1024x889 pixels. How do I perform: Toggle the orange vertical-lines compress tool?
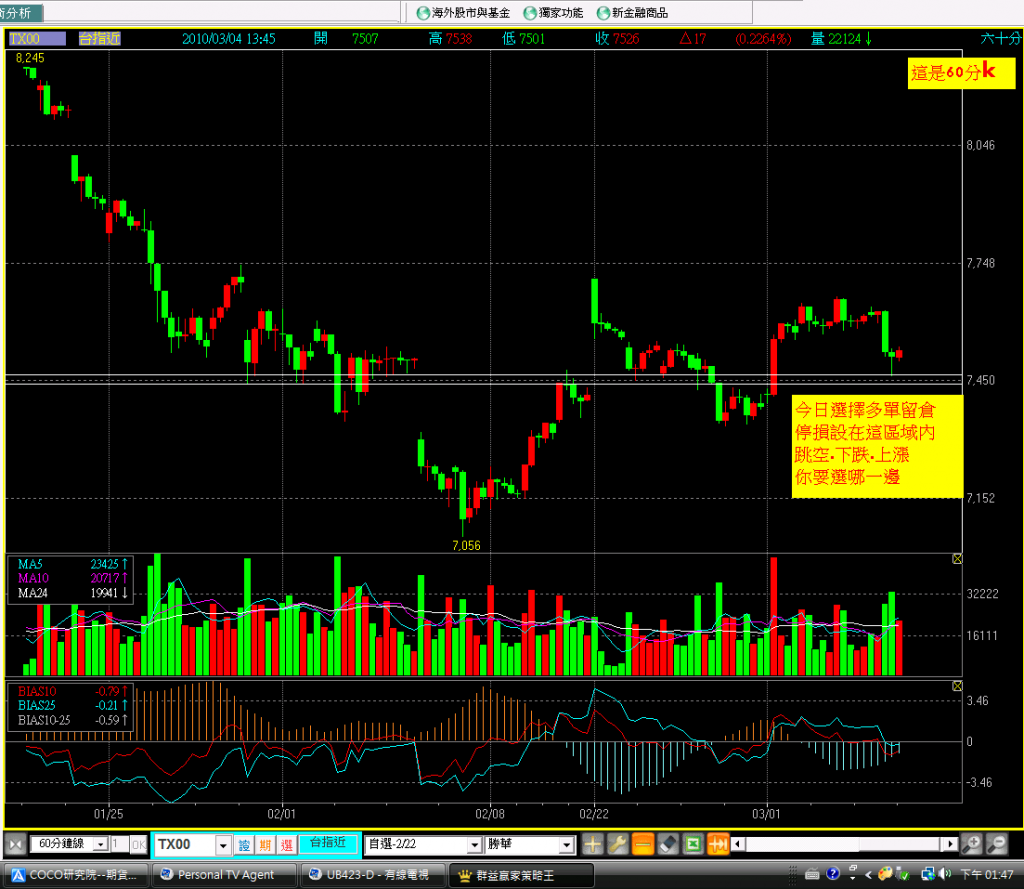click(718, 845)
